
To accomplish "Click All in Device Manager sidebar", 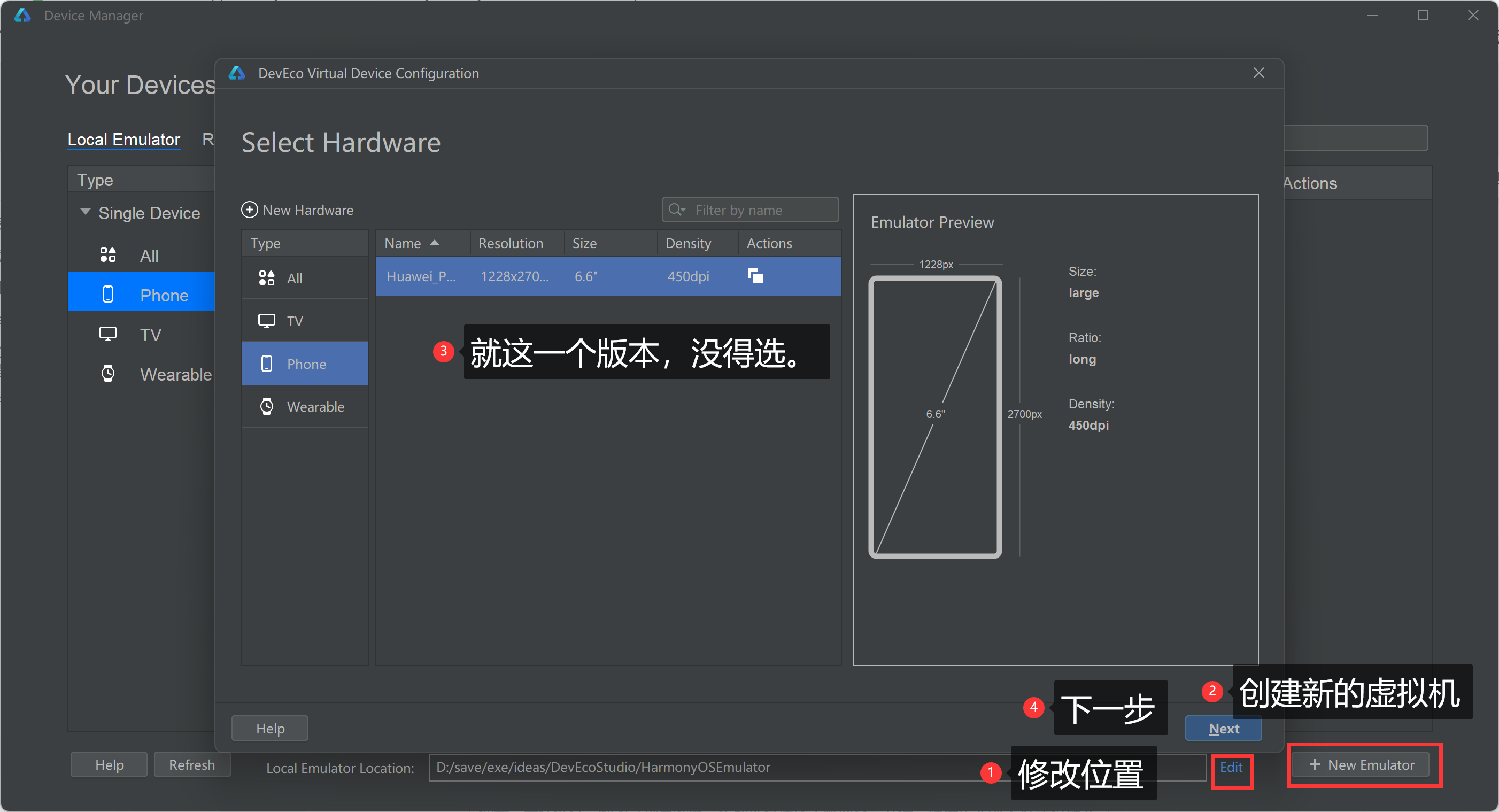I will pyautogui.click(x=149, y=256).
